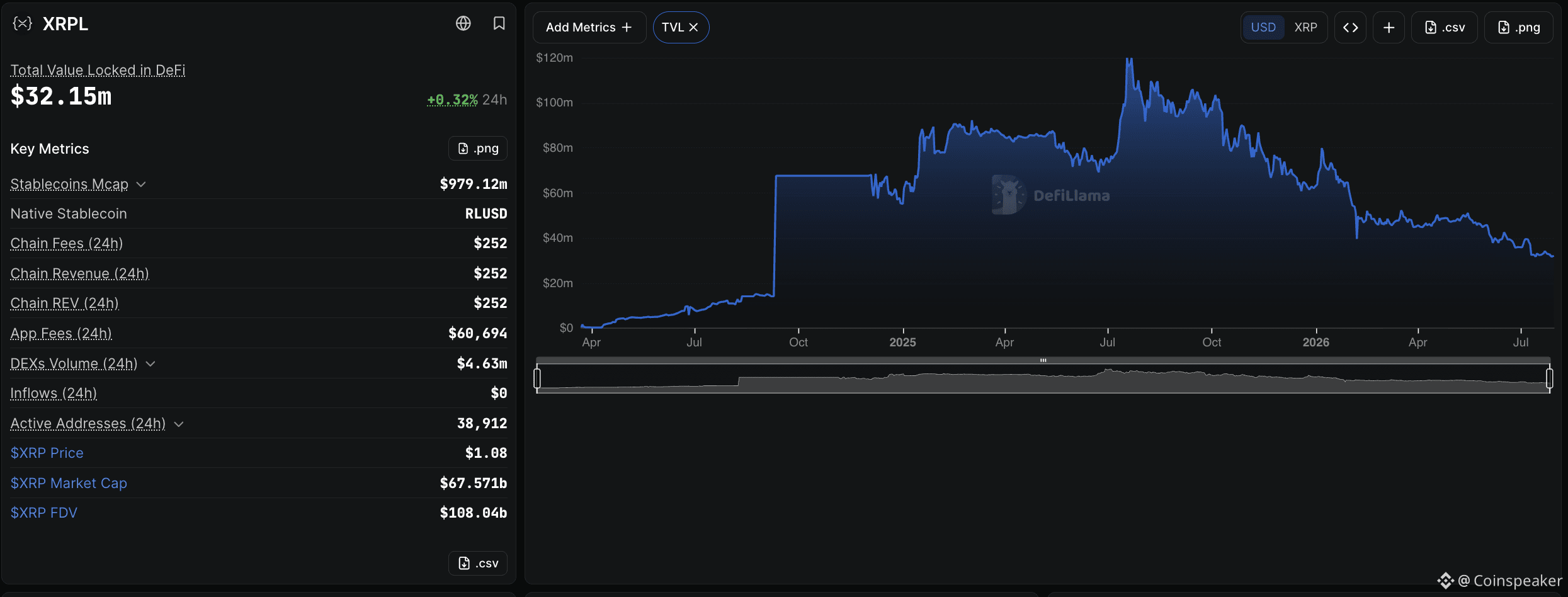Click the $32.15m TVL figure
1568x597 pixels.
(61, 96)
